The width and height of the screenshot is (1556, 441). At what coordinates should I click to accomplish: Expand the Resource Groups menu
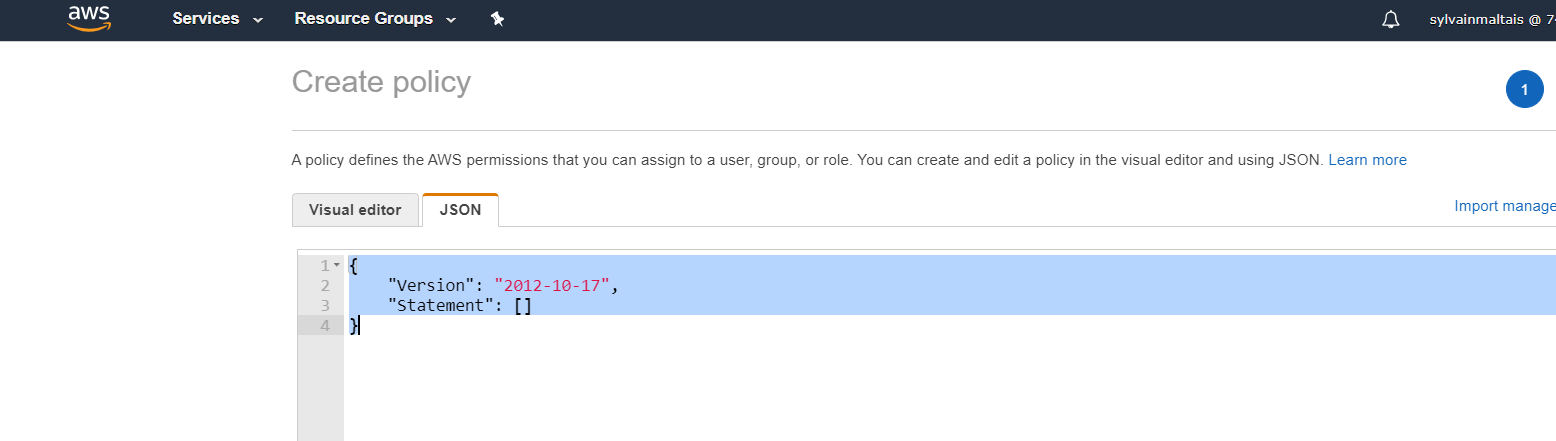(x=375, y=19)
